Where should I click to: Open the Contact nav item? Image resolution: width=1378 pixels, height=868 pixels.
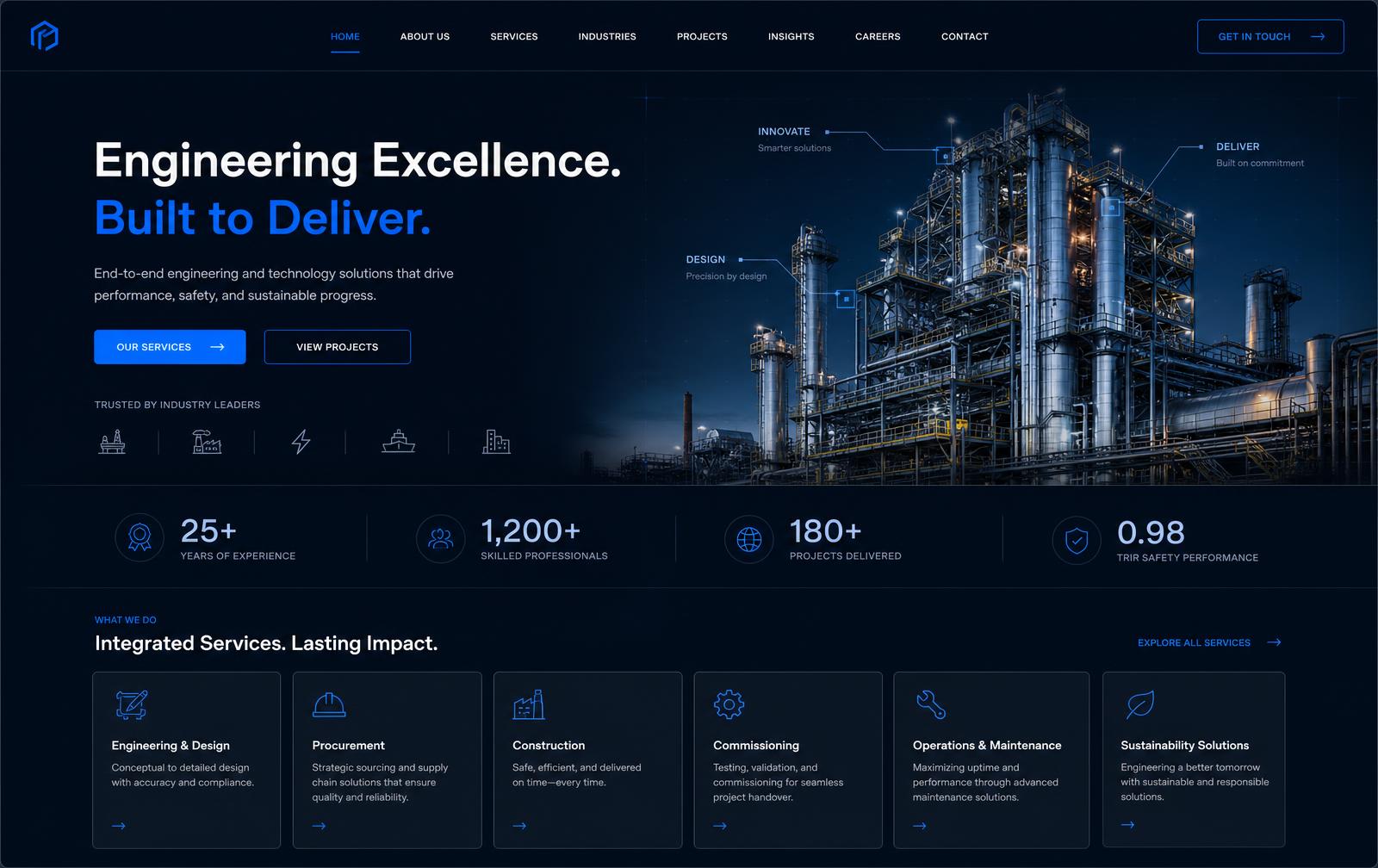(965, 36)
